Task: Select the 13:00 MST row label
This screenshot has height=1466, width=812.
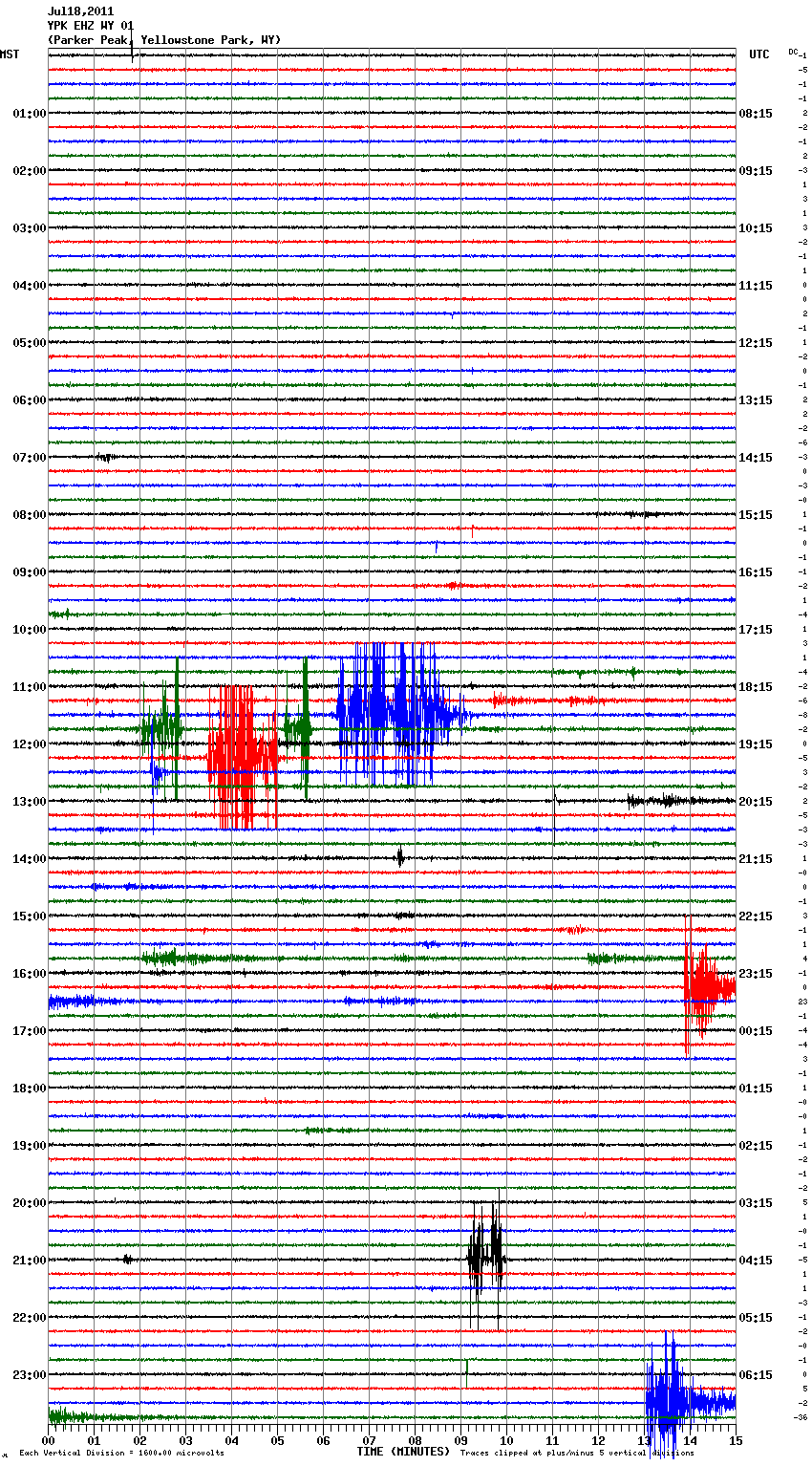Action: [x=30, y=802]
